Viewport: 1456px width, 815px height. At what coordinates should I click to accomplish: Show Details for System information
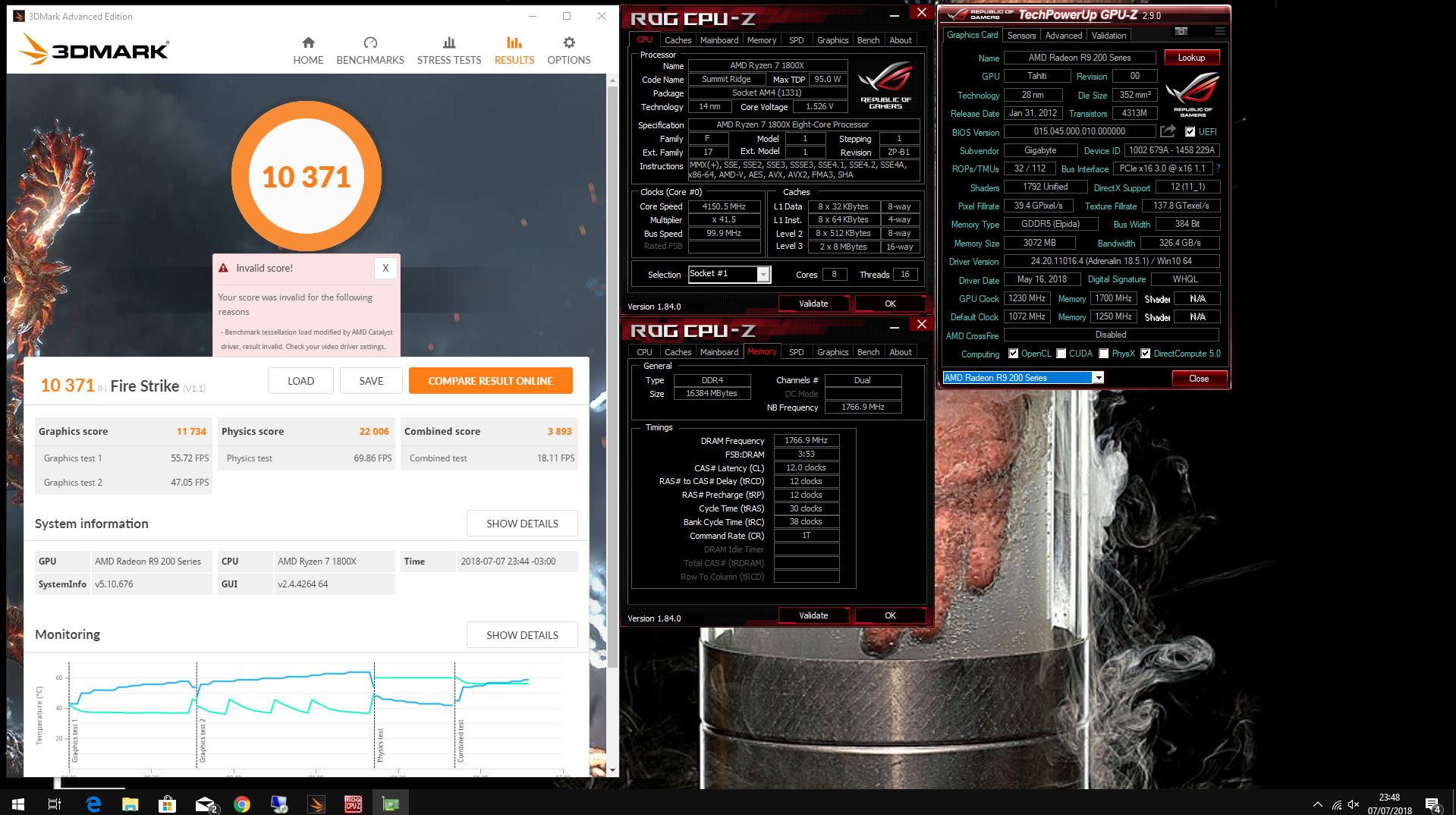point(522,524)
